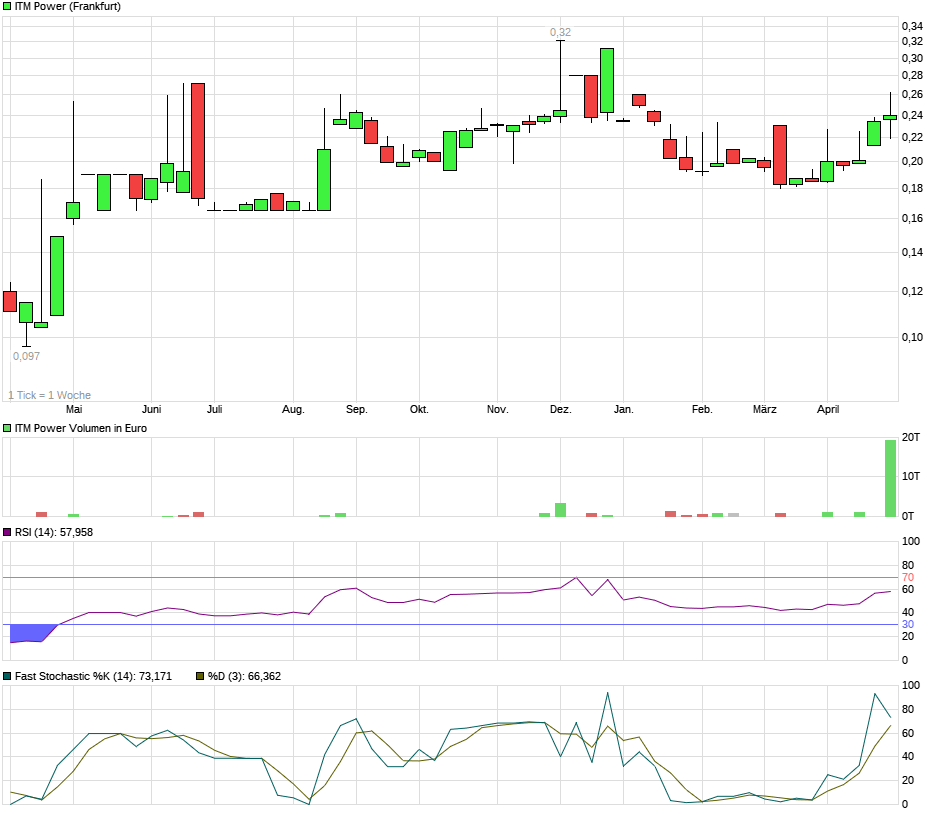Viewport: 940px width, 814px height.
Task: Select the tallest green volume bar at far right
Action: [x=890, y=478]
